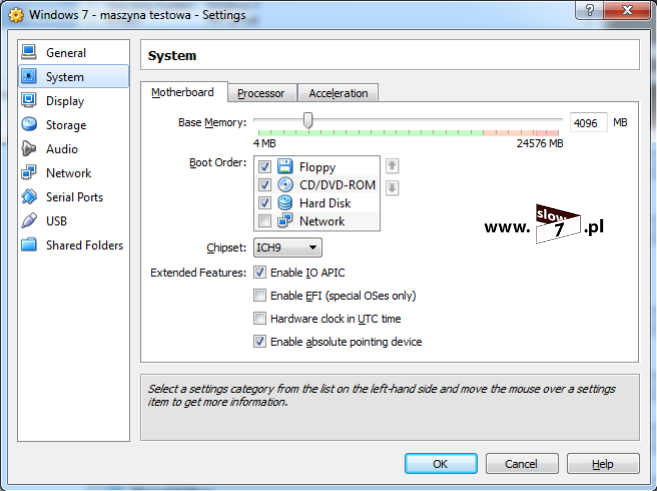Select the System chip icon

(29, 76)
